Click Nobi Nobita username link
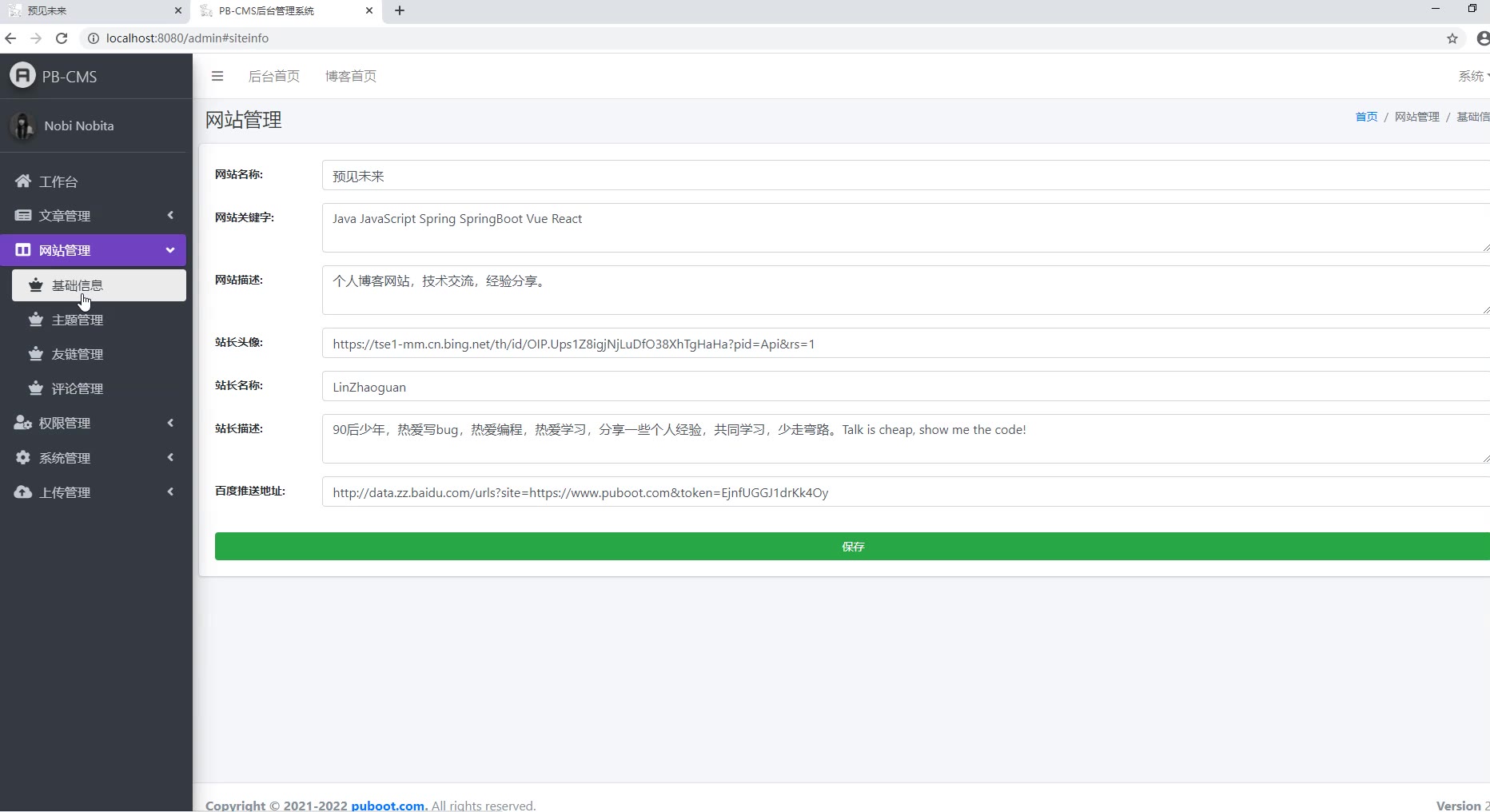 point(79,125)
